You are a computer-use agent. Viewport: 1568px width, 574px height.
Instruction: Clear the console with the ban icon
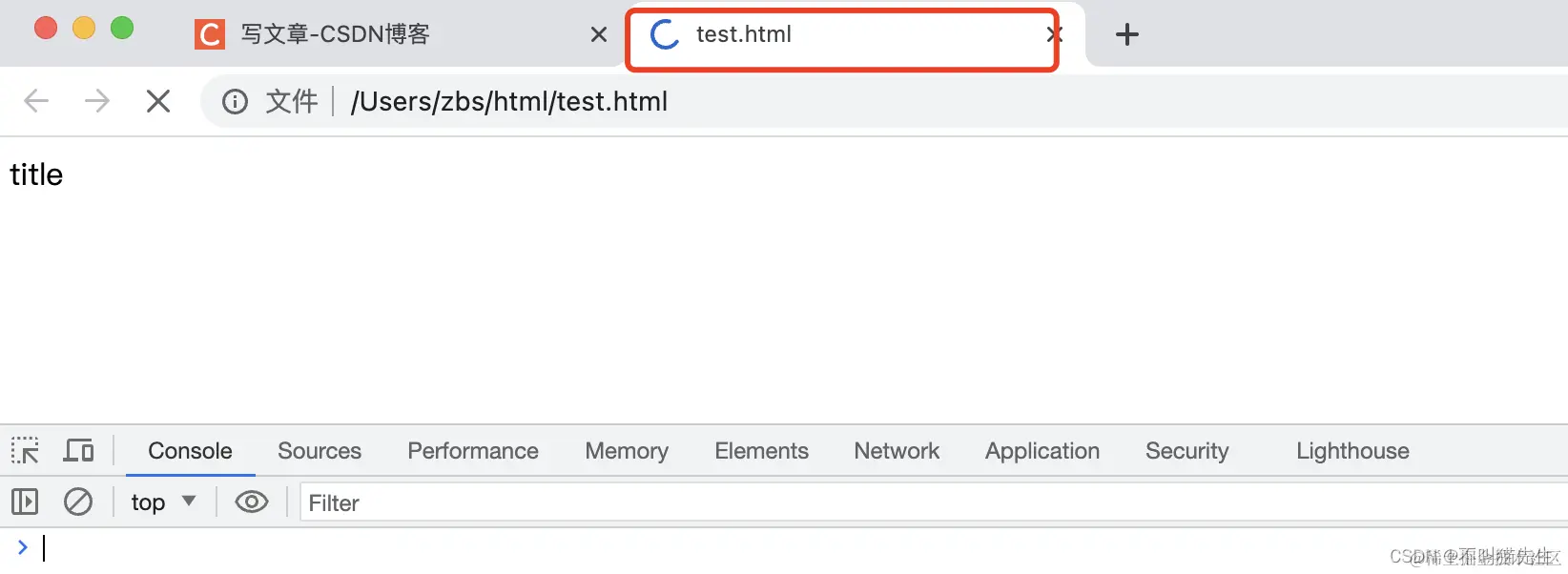pyautogui.click(x=78, y=502)
